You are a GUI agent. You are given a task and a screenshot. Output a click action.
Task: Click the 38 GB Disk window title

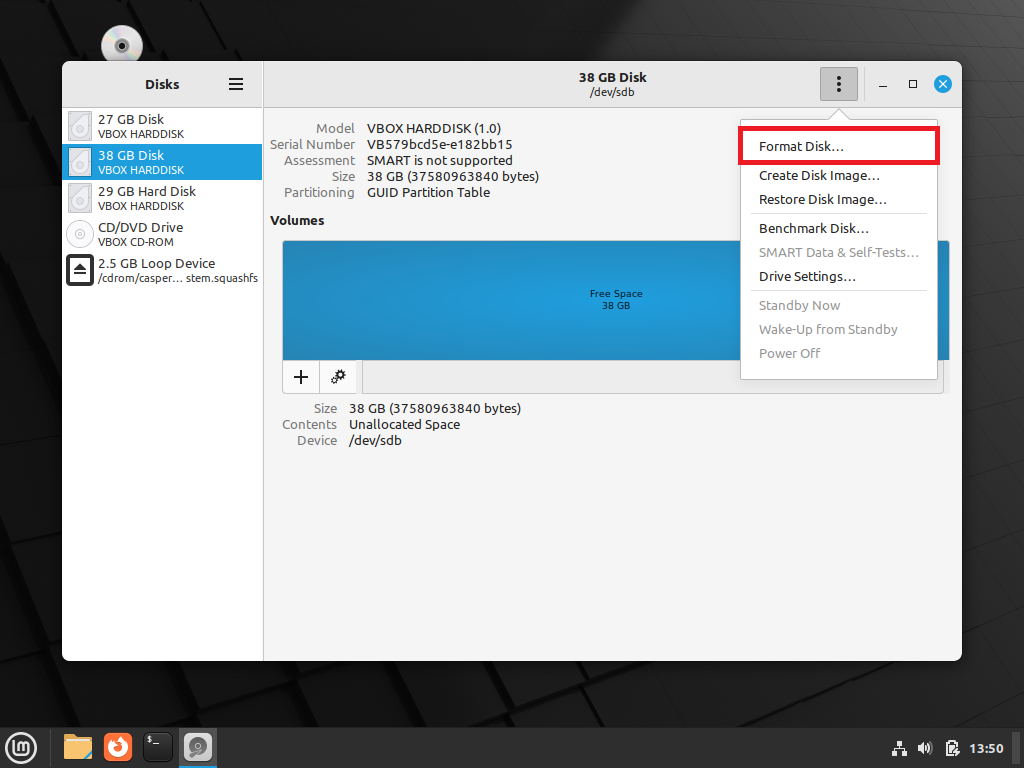[x=613, y=78]
